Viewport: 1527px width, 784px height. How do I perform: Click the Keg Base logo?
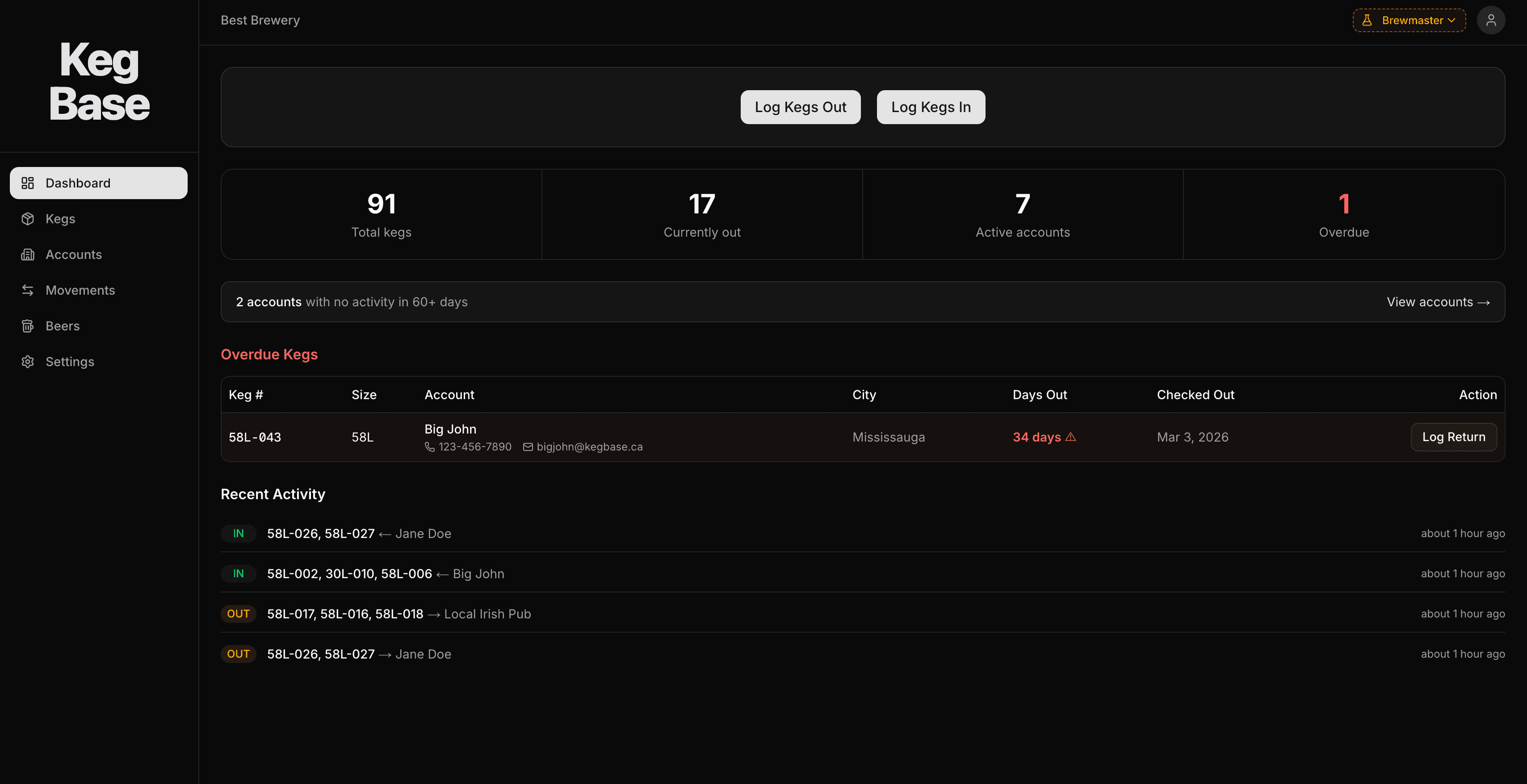[99, 81]
